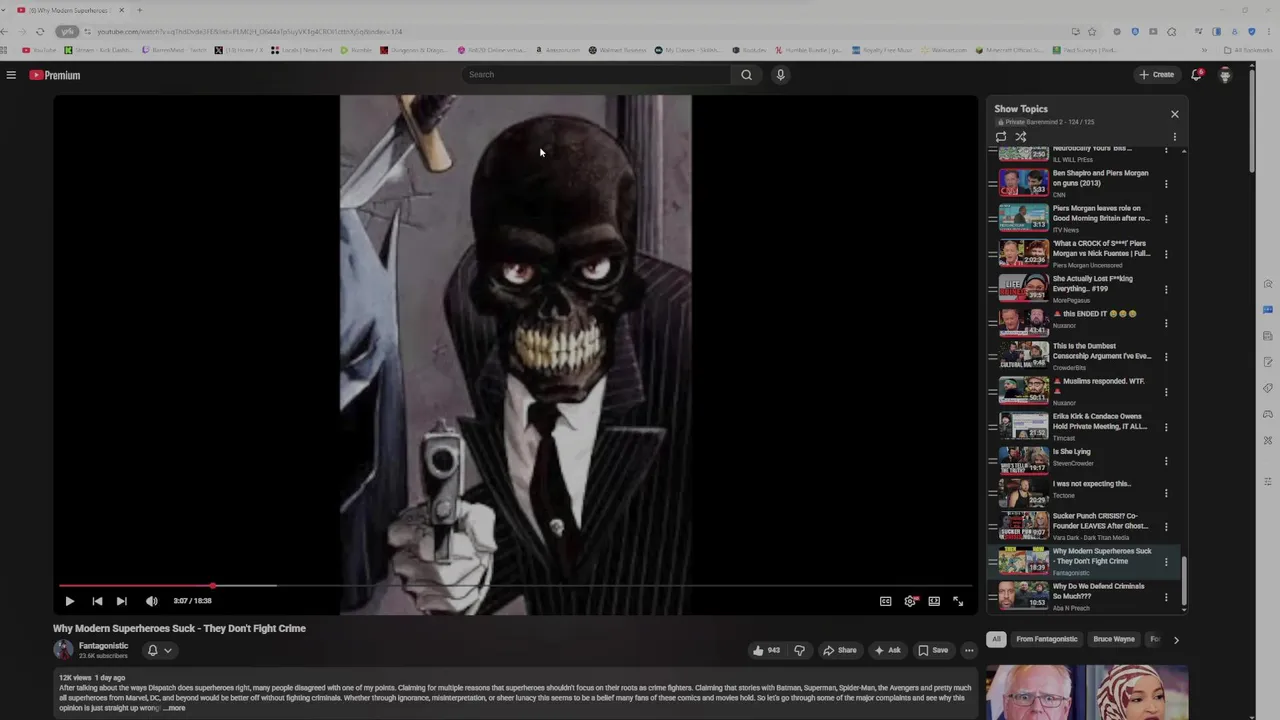This screenshot has height=720, width=1280.
Task: Open options for She Actually Lost video
Action: 1166,290
